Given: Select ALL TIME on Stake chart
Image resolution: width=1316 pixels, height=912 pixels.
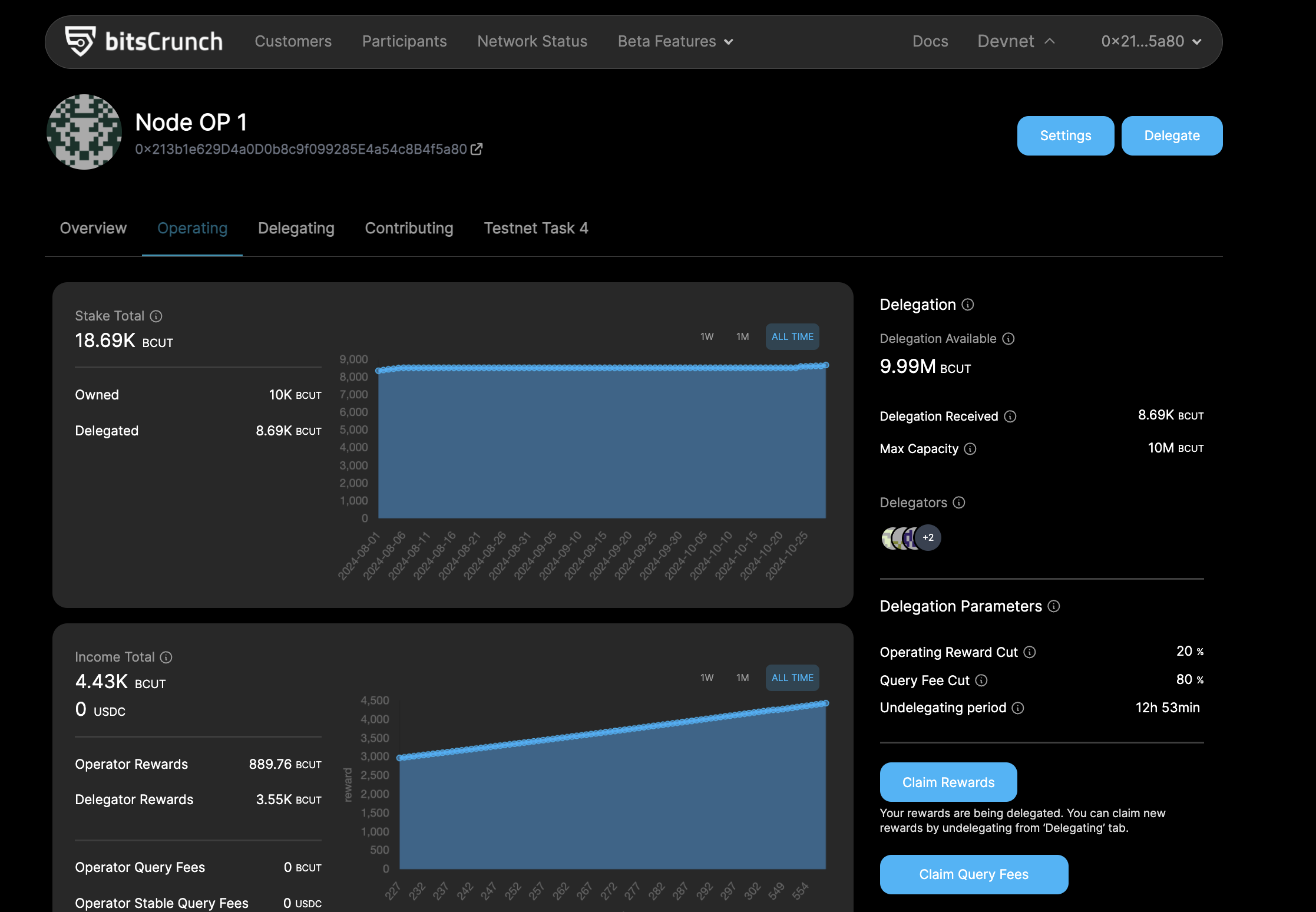Looking at the screenshot, I should tap(792, 337).
